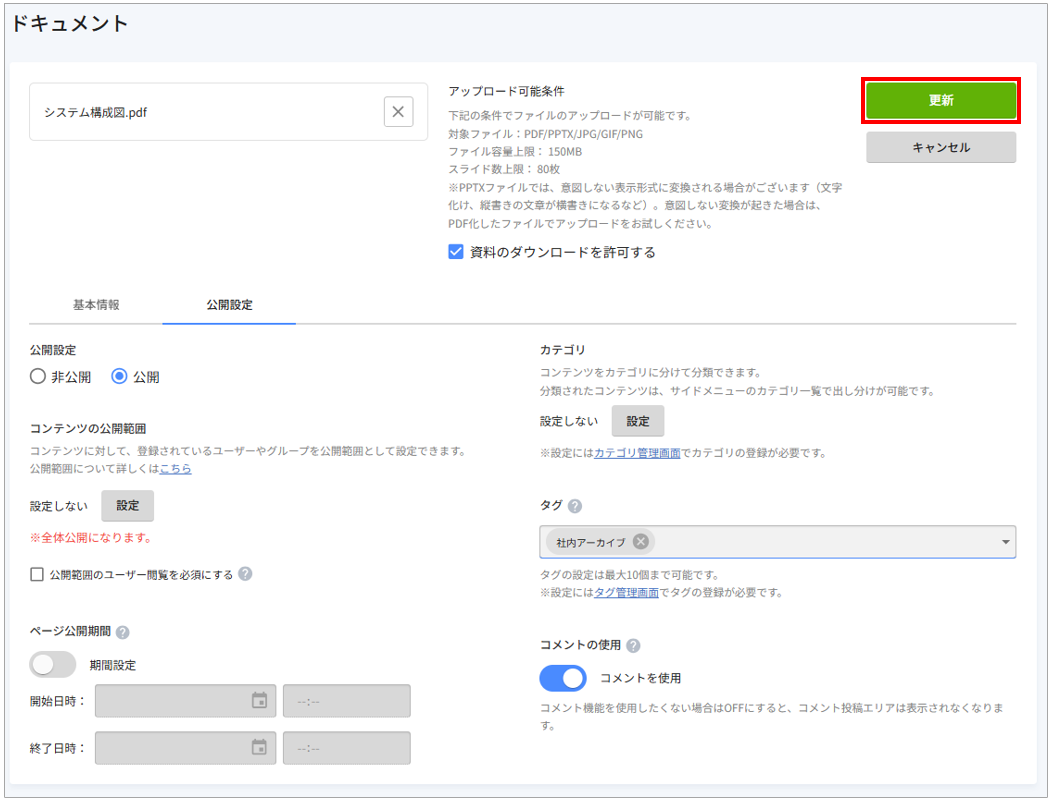Click the ※全体公開になります。 red notice

coord(90,538)
